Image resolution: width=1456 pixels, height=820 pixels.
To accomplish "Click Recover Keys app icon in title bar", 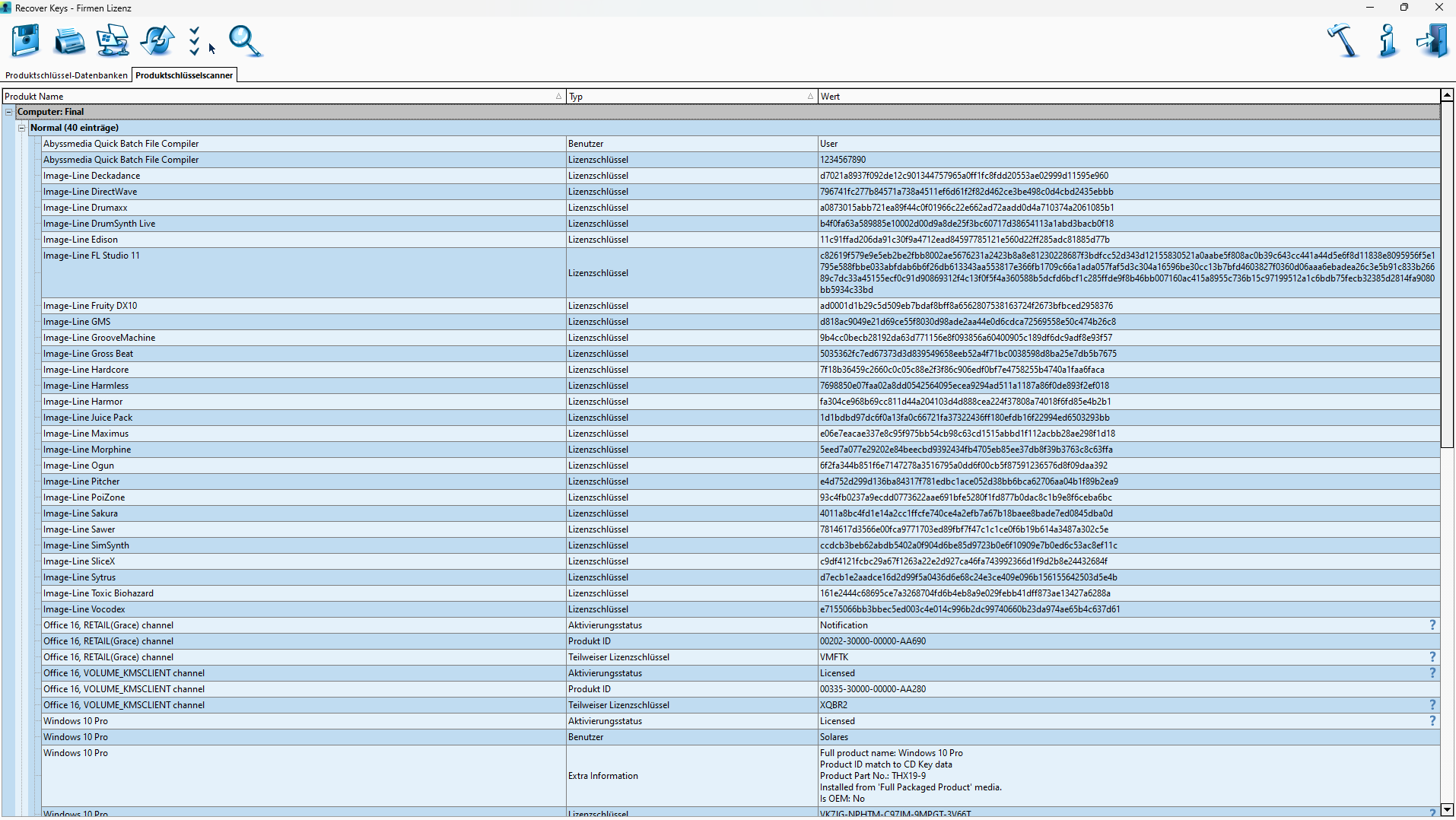I will pyautogui.click(x=6, y=8).
